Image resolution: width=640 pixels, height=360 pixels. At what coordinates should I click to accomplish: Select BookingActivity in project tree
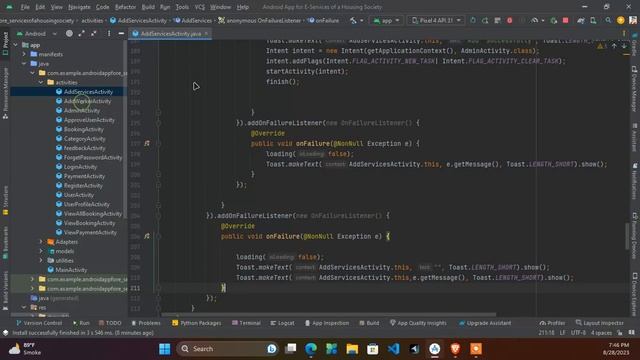83,129
